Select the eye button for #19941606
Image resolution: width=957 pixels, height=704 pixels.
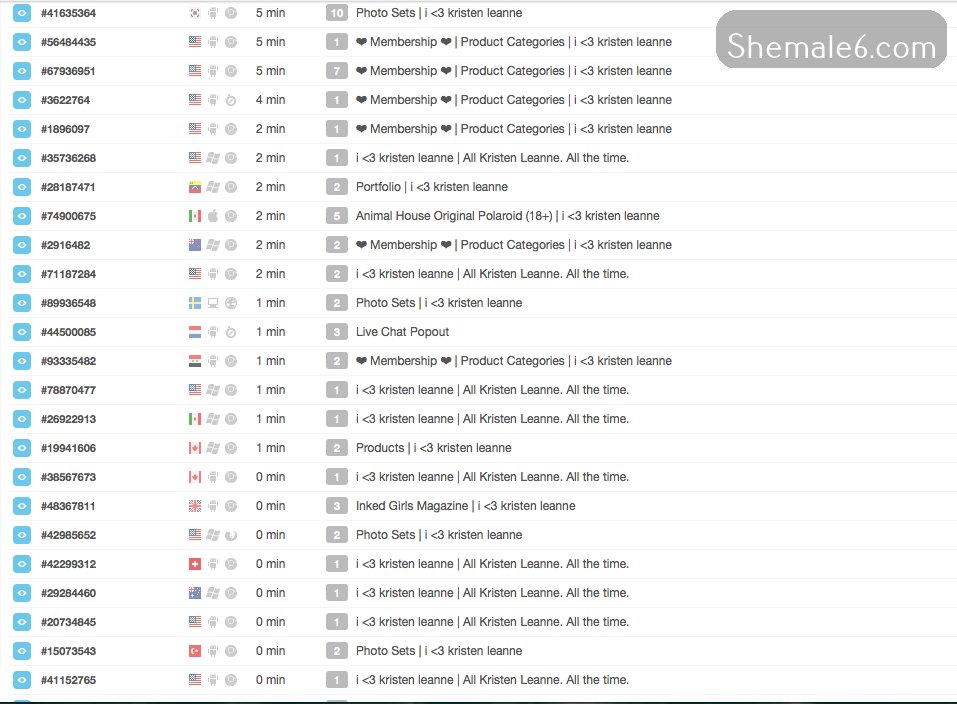click(22, 448)
